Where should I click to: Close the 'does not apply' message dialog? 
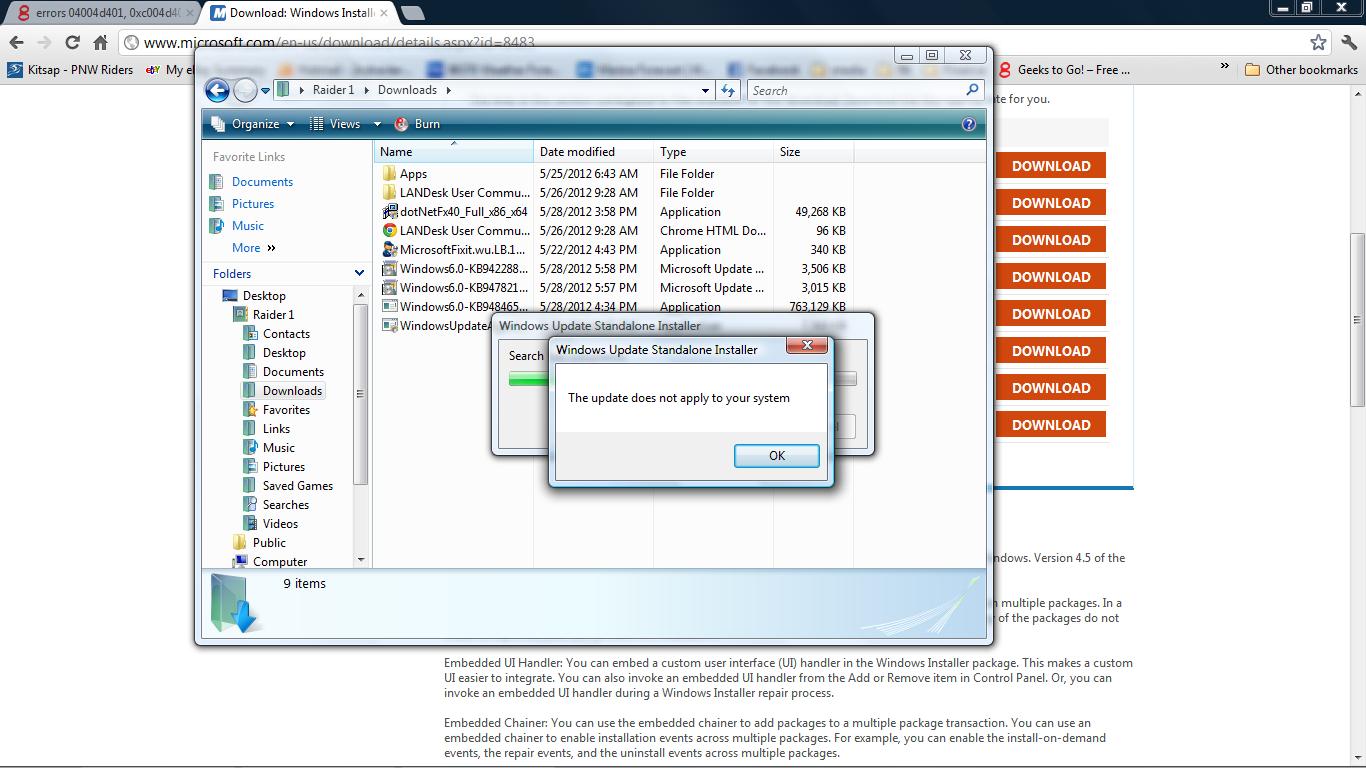click(x=807, y=346)
